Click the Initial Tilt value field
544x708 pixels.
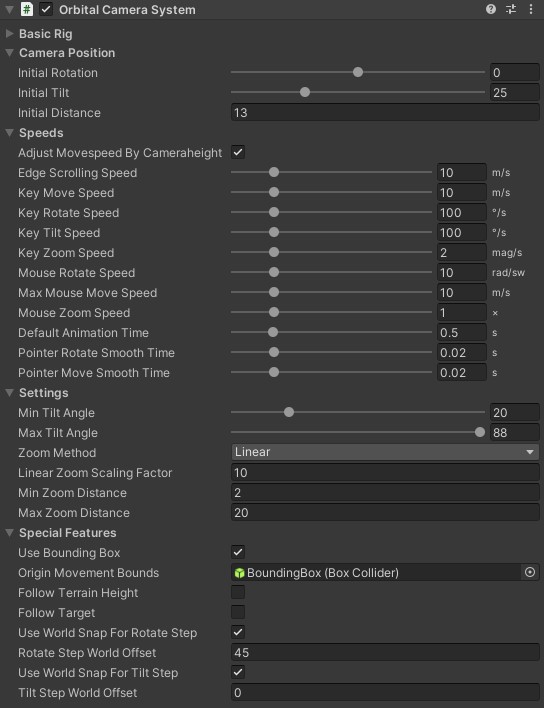coord(515,92)
